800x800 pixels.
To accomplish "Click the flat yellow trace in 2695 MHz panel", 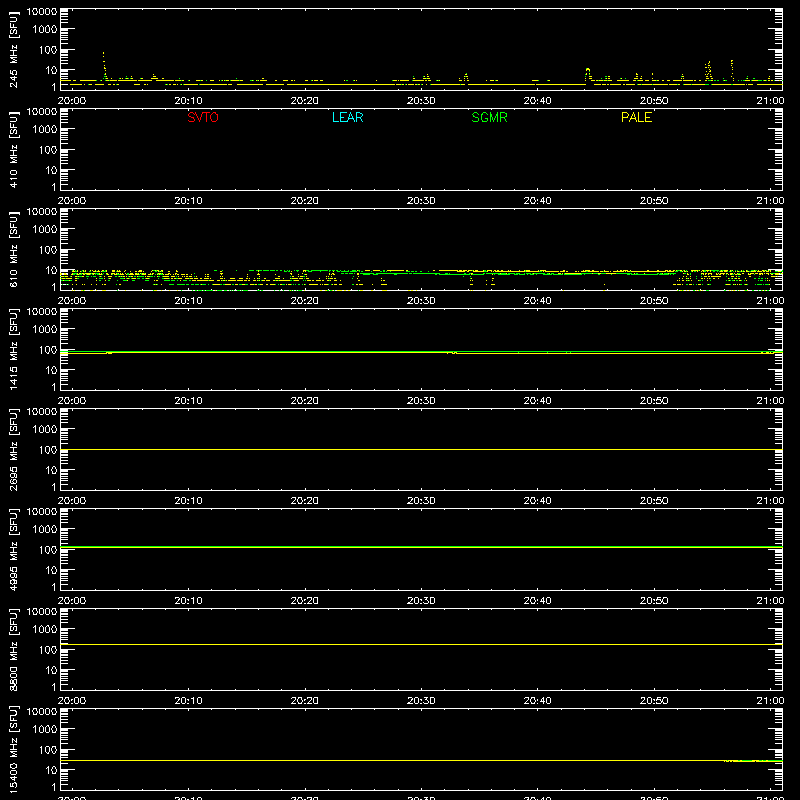I will 421,449.
